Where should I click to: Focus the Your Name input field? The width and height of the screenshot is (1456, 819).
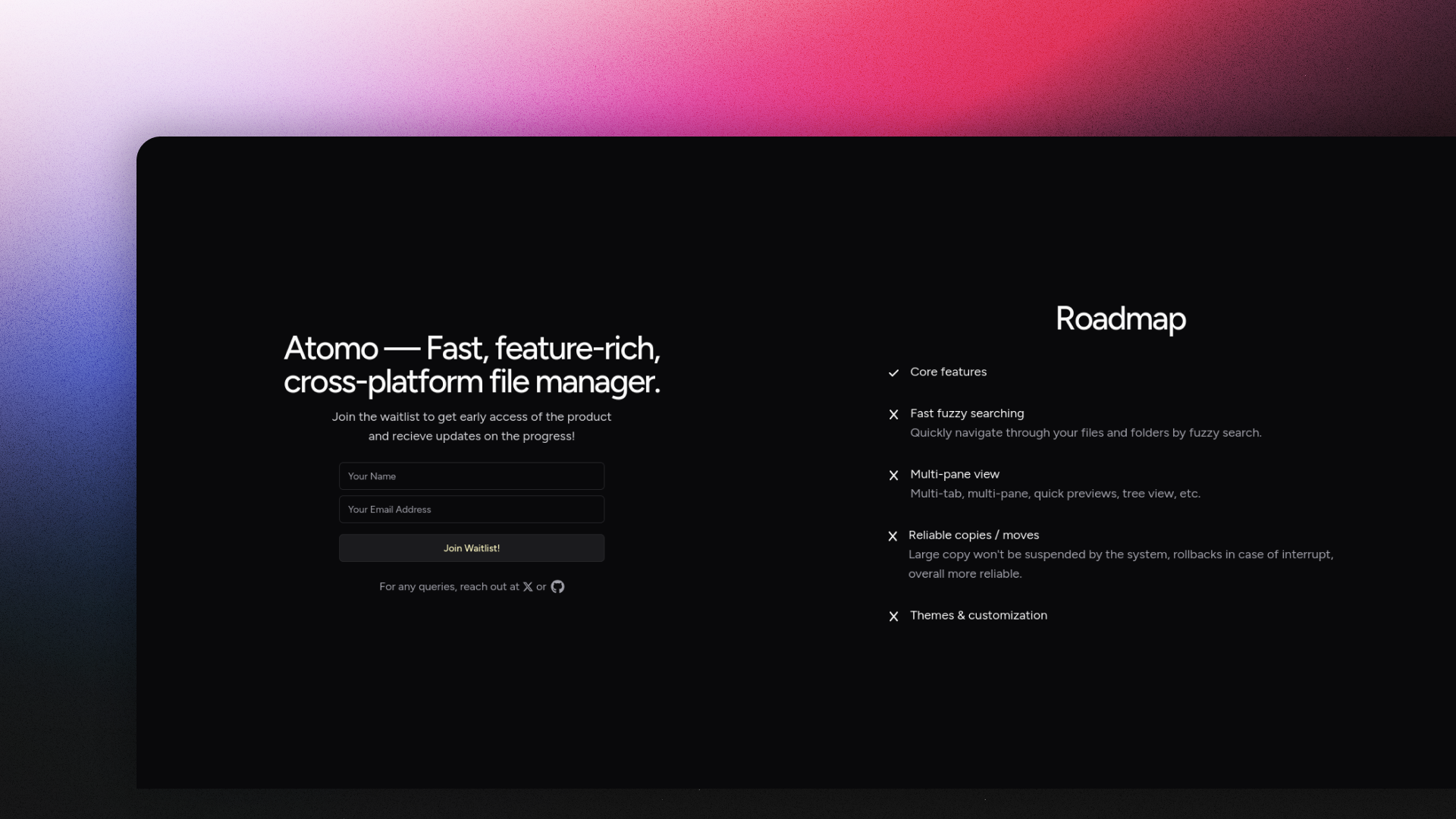tap(471, 476)
